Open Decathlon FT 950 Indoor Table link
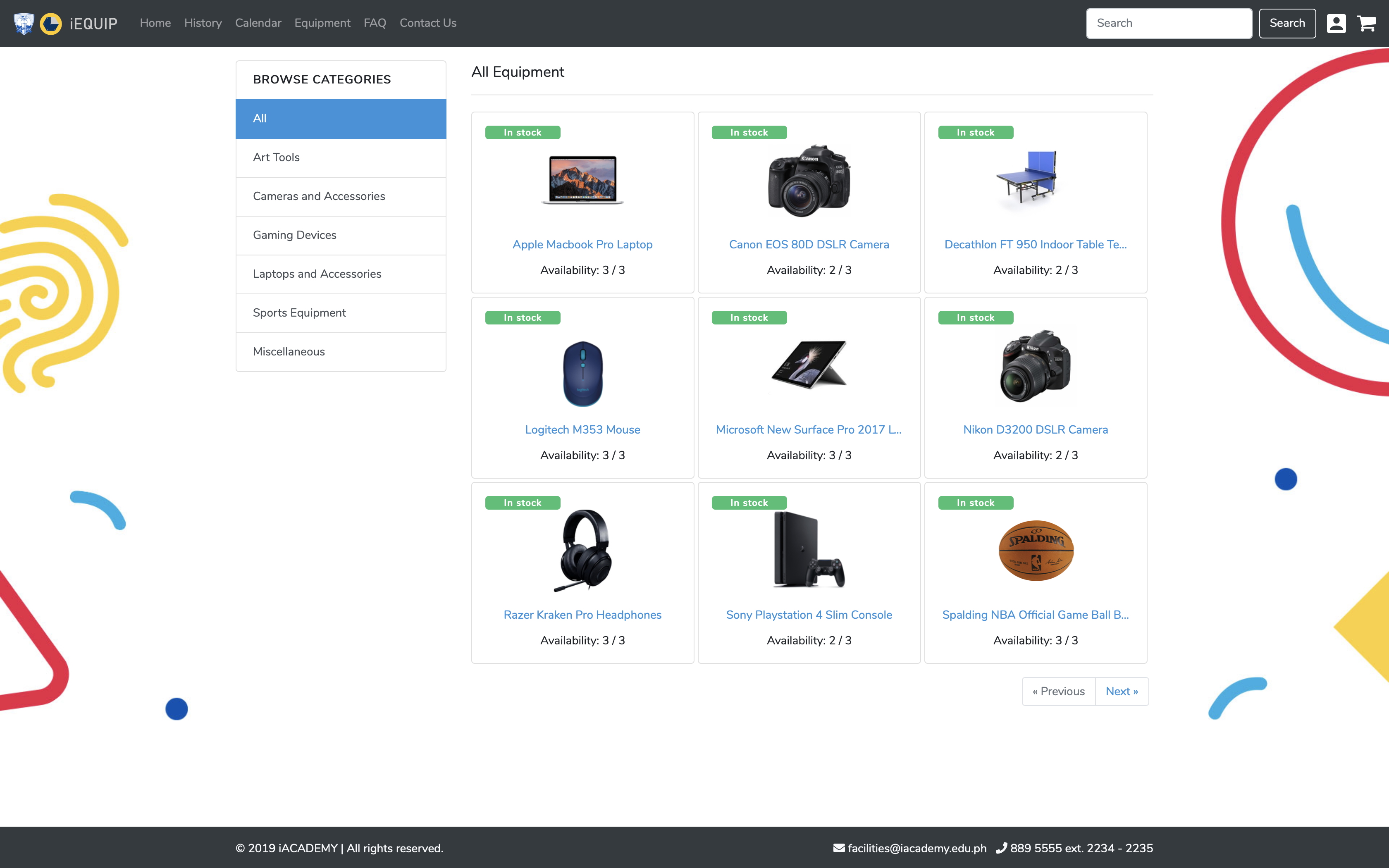 point(1036,245)
